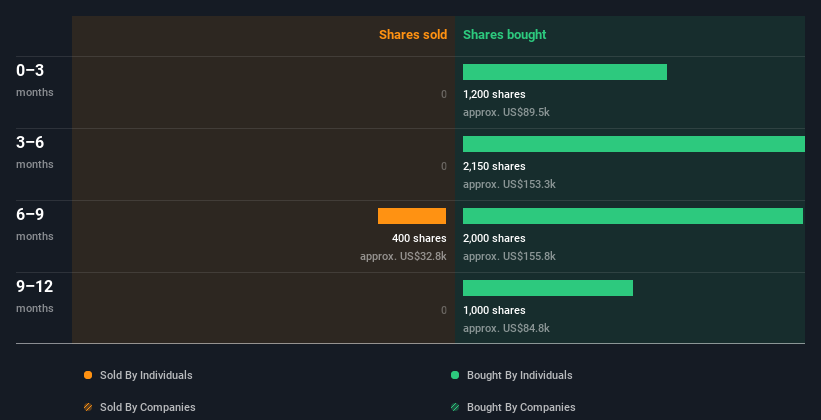Select the green 2,000 shares bought bar
The height and width of the screenshot is (420, 821).
pyautogui.click(x=633, y=216)
